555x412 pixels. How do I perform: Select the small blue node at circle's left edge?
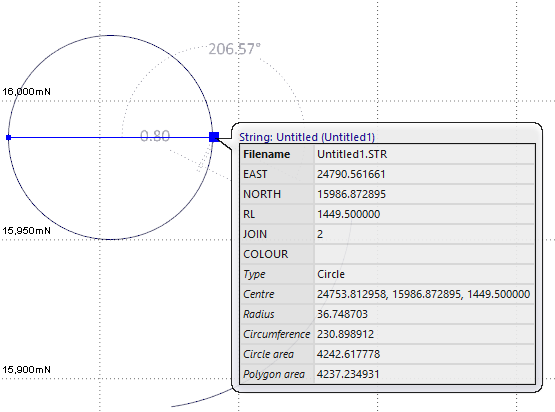pyautogui.click(x=8, y=137)
